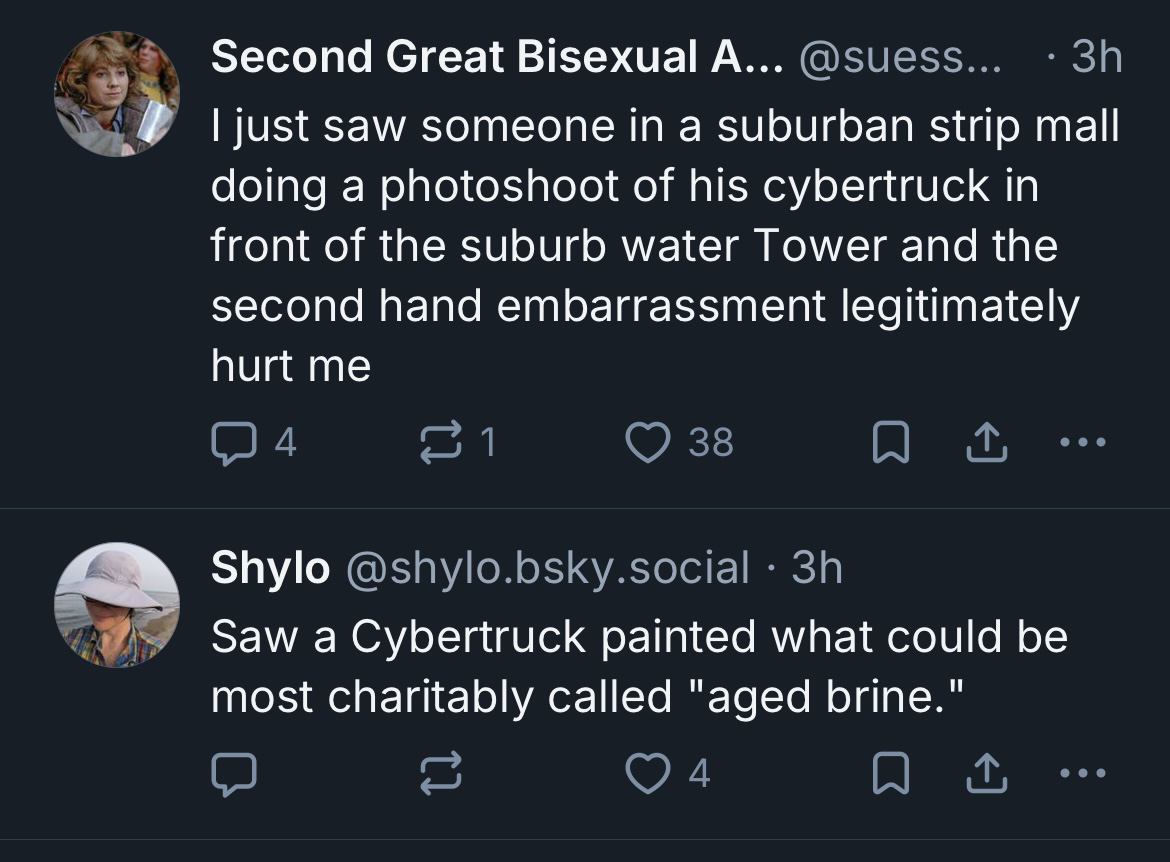Click the Shylo display name
Image resolution: width=1170 pixels, height=862 pixels.
[x=270, y=568]
